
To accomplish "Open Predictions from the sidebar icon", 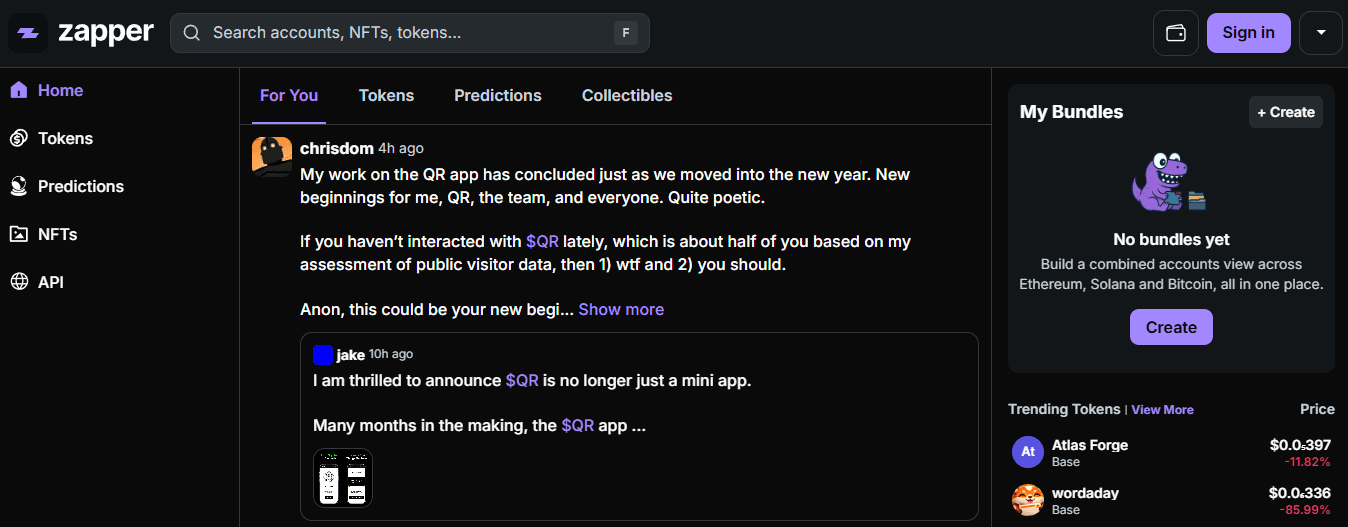I will click(18, 186).
